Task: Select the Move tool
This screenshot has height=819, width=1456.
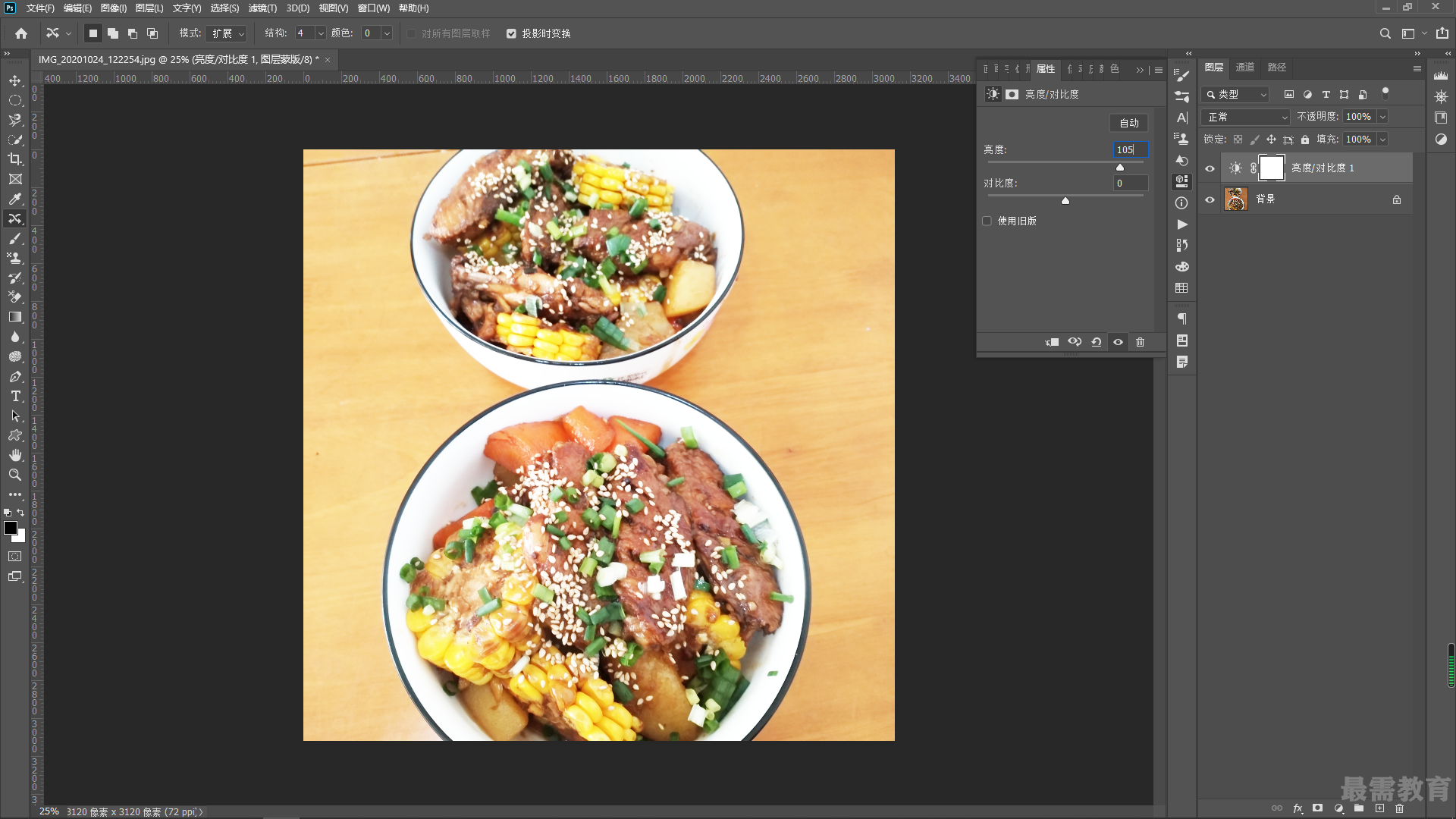Action: click(15, 80)
